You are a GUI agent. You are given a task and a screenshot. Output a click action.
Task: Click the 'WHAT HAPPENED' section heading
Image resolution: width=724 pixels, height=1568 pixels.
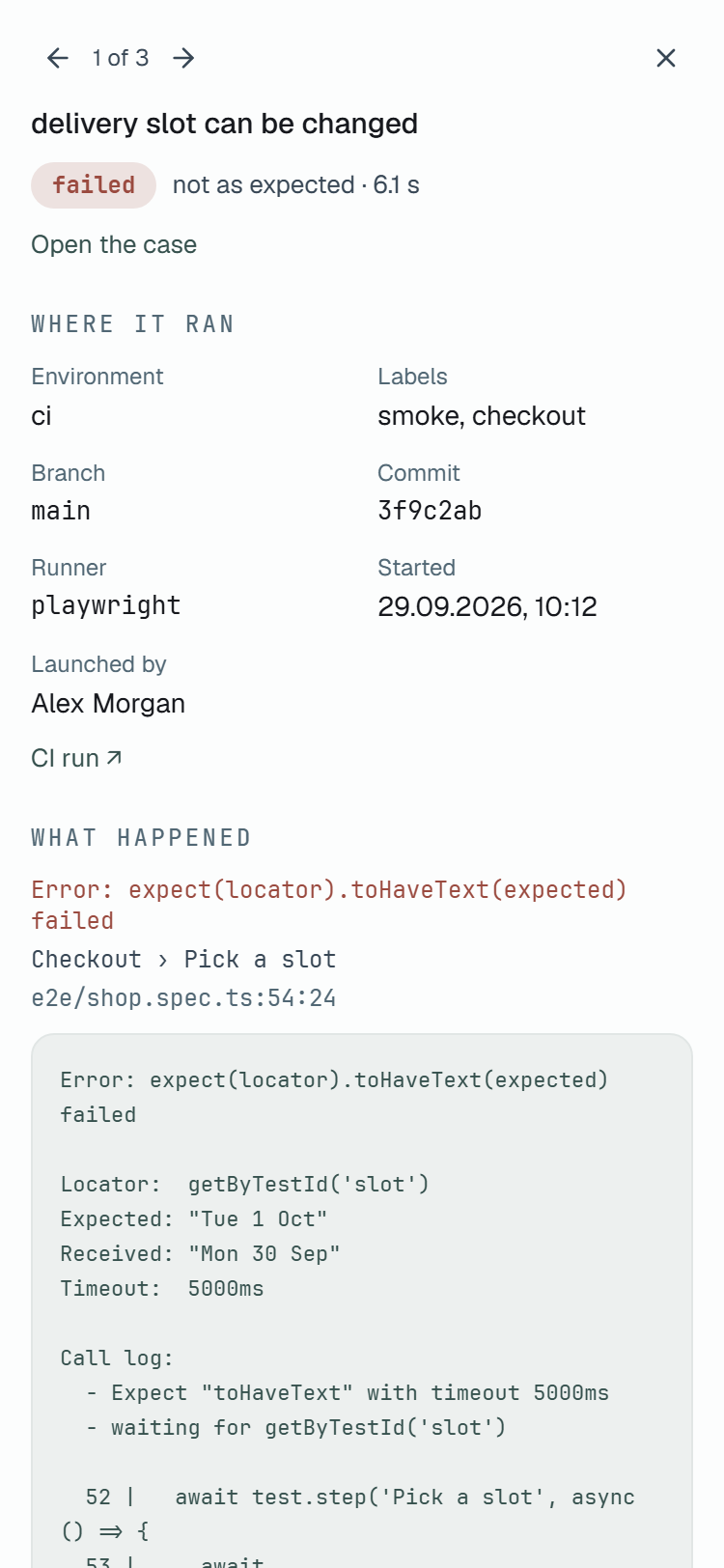141,838
